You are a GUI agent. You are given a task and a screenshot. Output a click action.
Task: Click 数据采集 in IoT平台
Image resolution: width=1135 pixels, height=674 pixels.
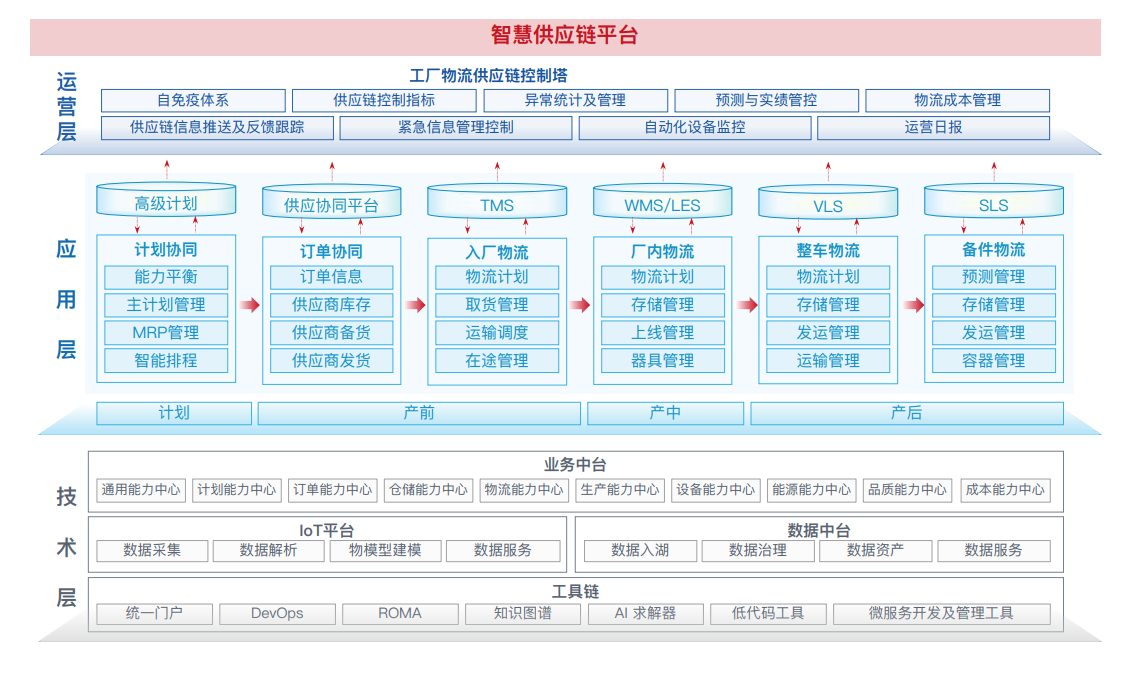[152, 551]
